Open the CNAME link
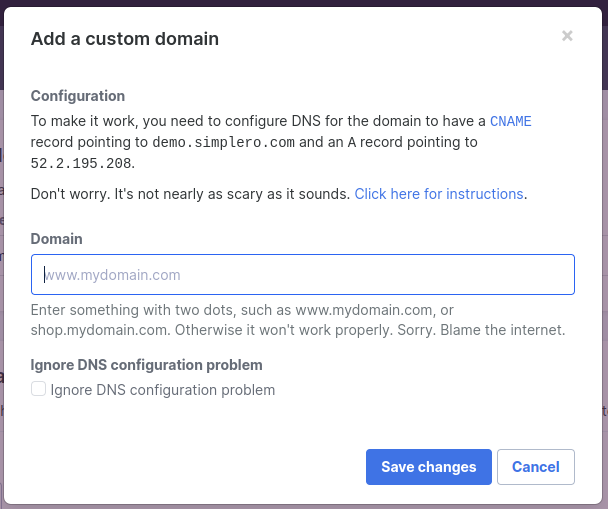Viewport: 608px width, 509px height. pos(510,121)
